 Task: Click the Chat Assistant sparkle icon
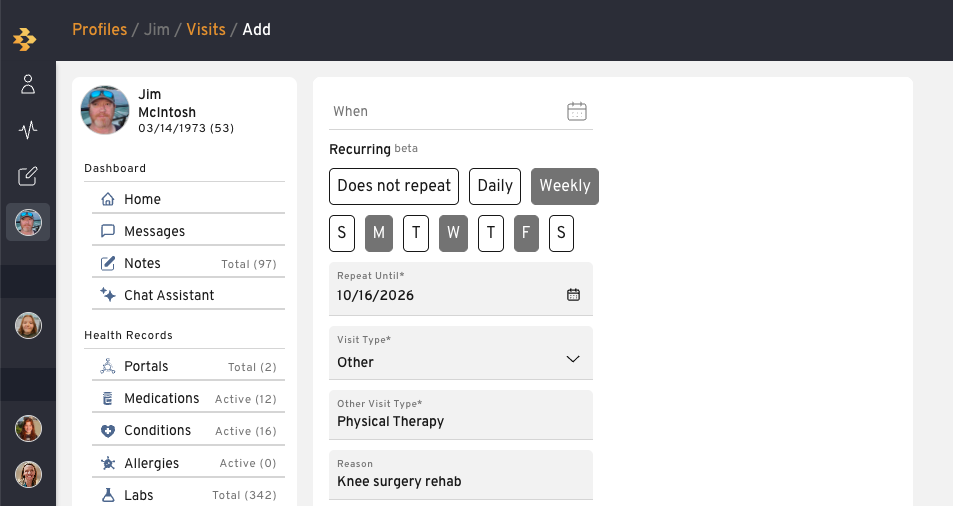[x=108, y=295]
